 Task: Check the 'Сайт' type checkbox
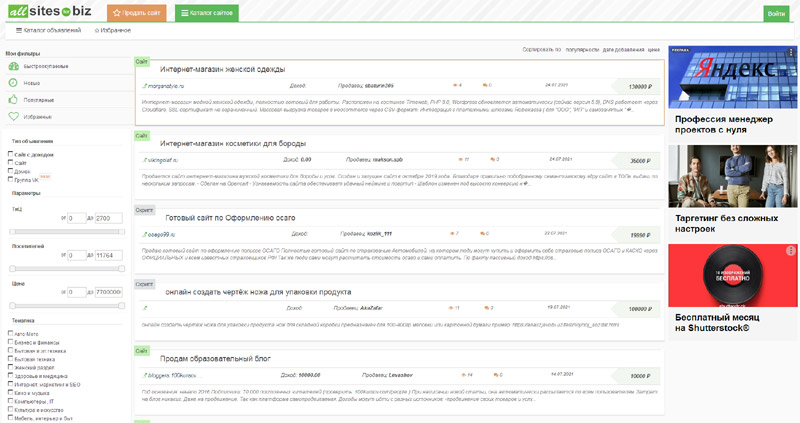(x=10, y=162)
